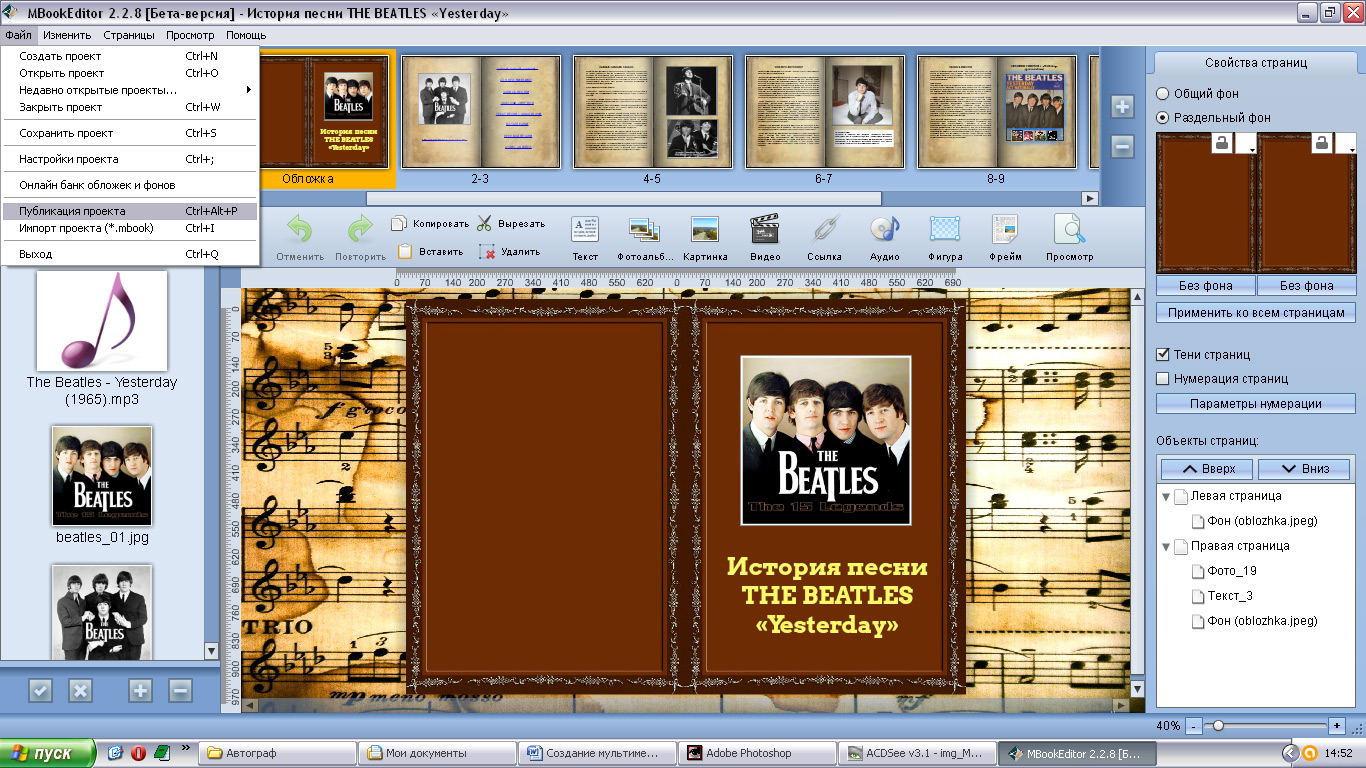Screen dimensions: 1366x768
Task: Open the left page background color dropdown
Action: 1245,145
